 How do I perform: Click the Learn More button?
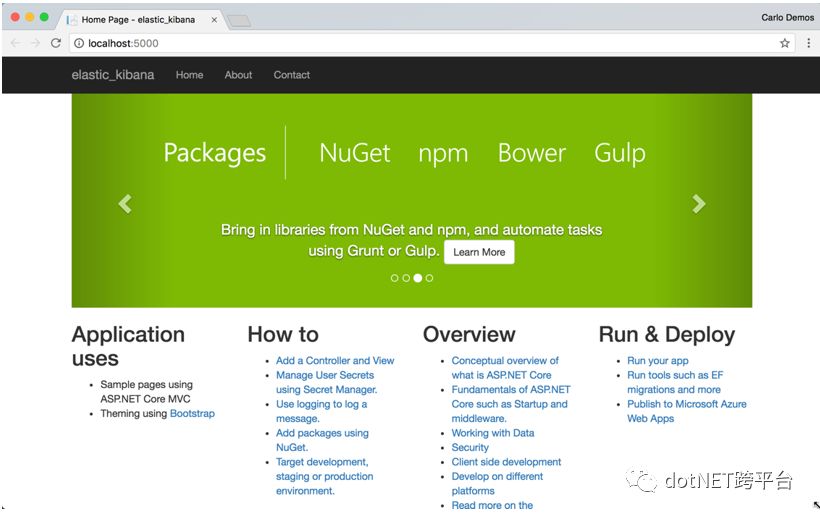tap(479, 252)
